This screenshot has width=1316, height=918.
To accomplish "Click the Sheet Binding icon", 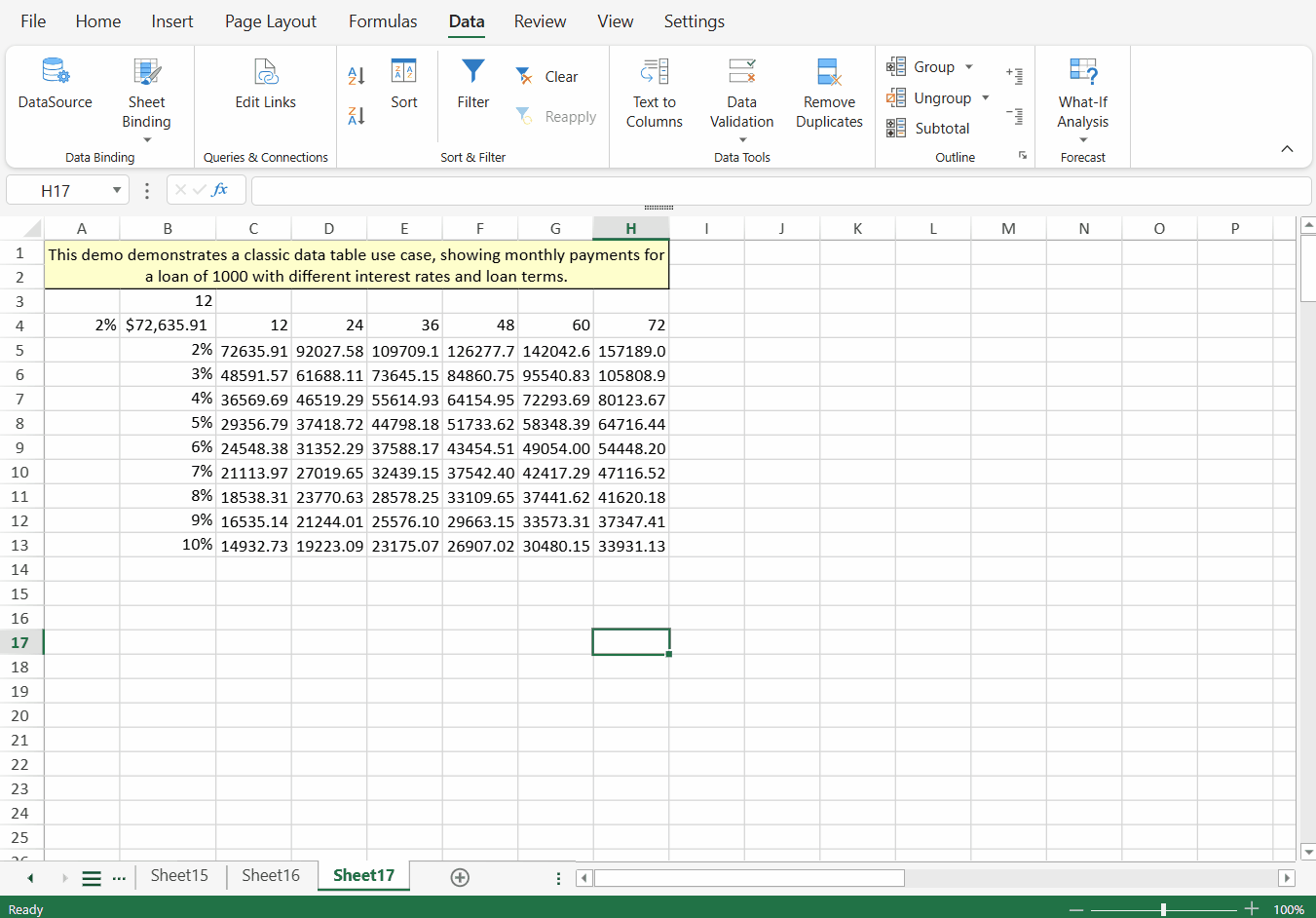I will 147,72.
